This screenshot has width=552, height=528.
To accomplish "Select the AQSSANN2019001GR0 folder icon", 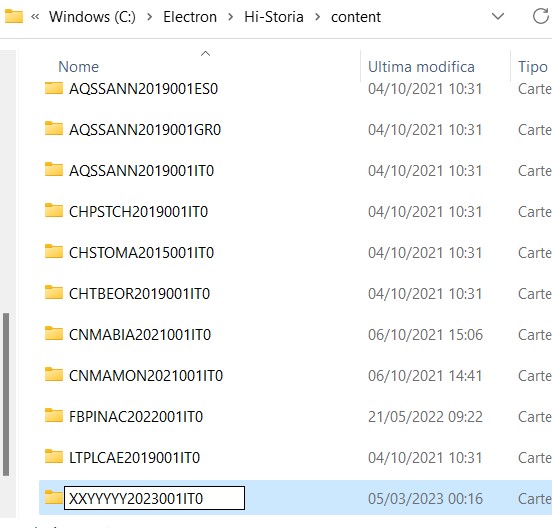I will (x=54, y=129).
